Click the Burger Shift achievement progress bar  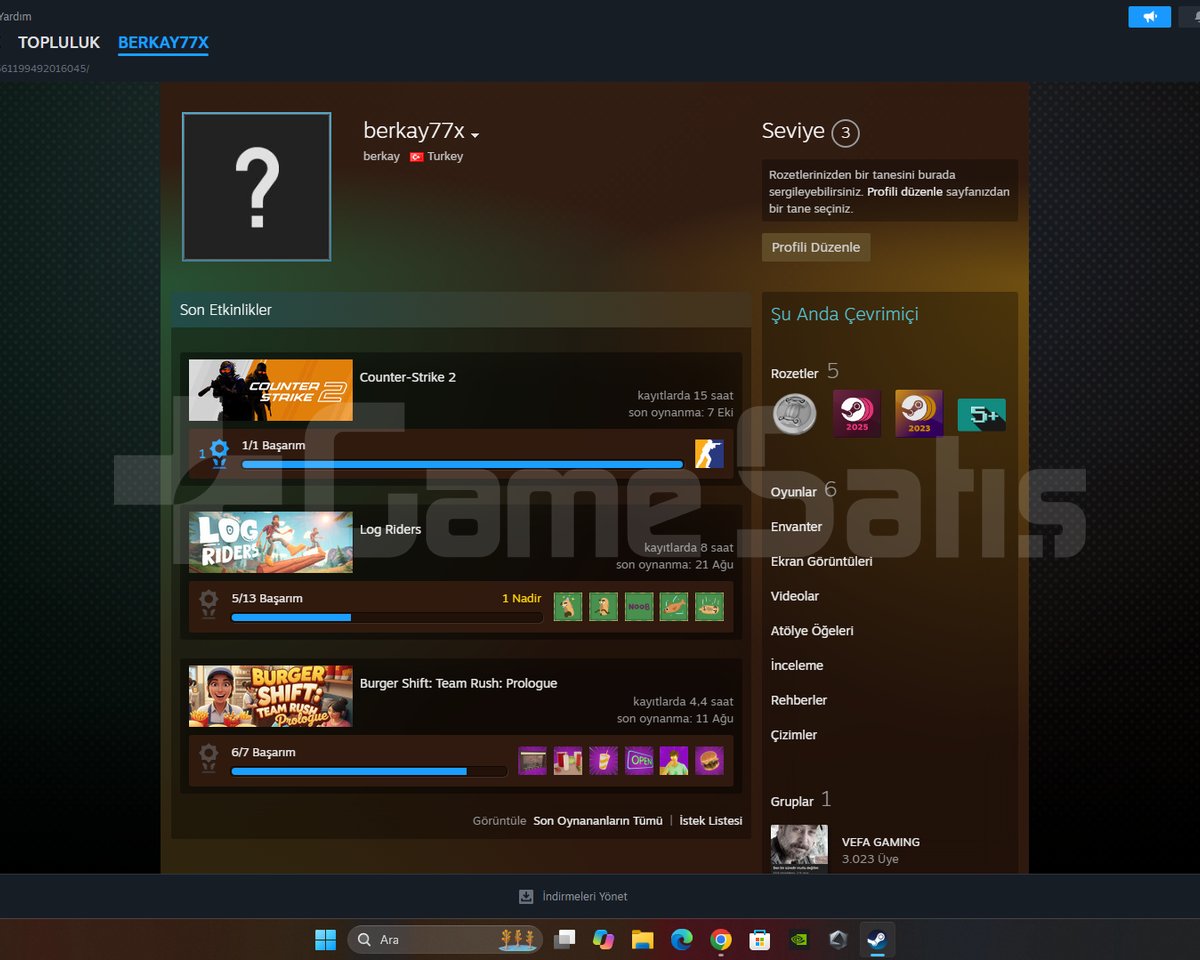point(369,771)
